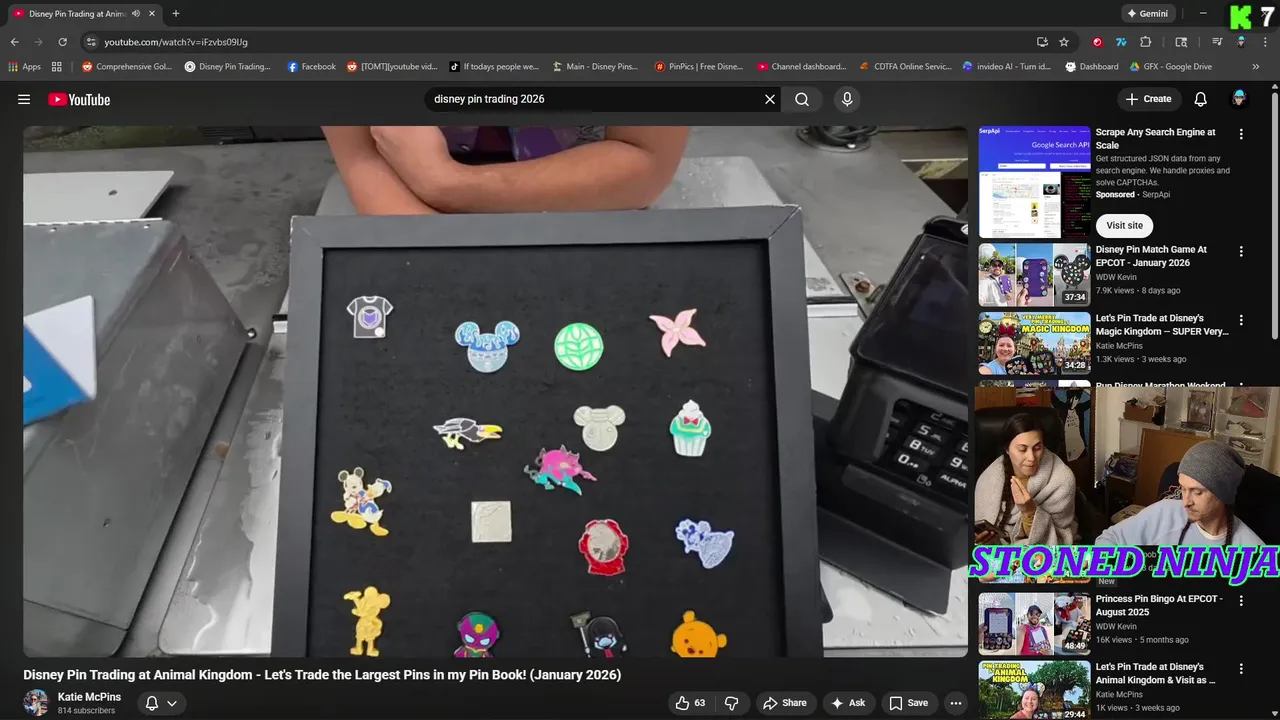Open Comprehensive Gol... bookmark

tap(127, 67)
